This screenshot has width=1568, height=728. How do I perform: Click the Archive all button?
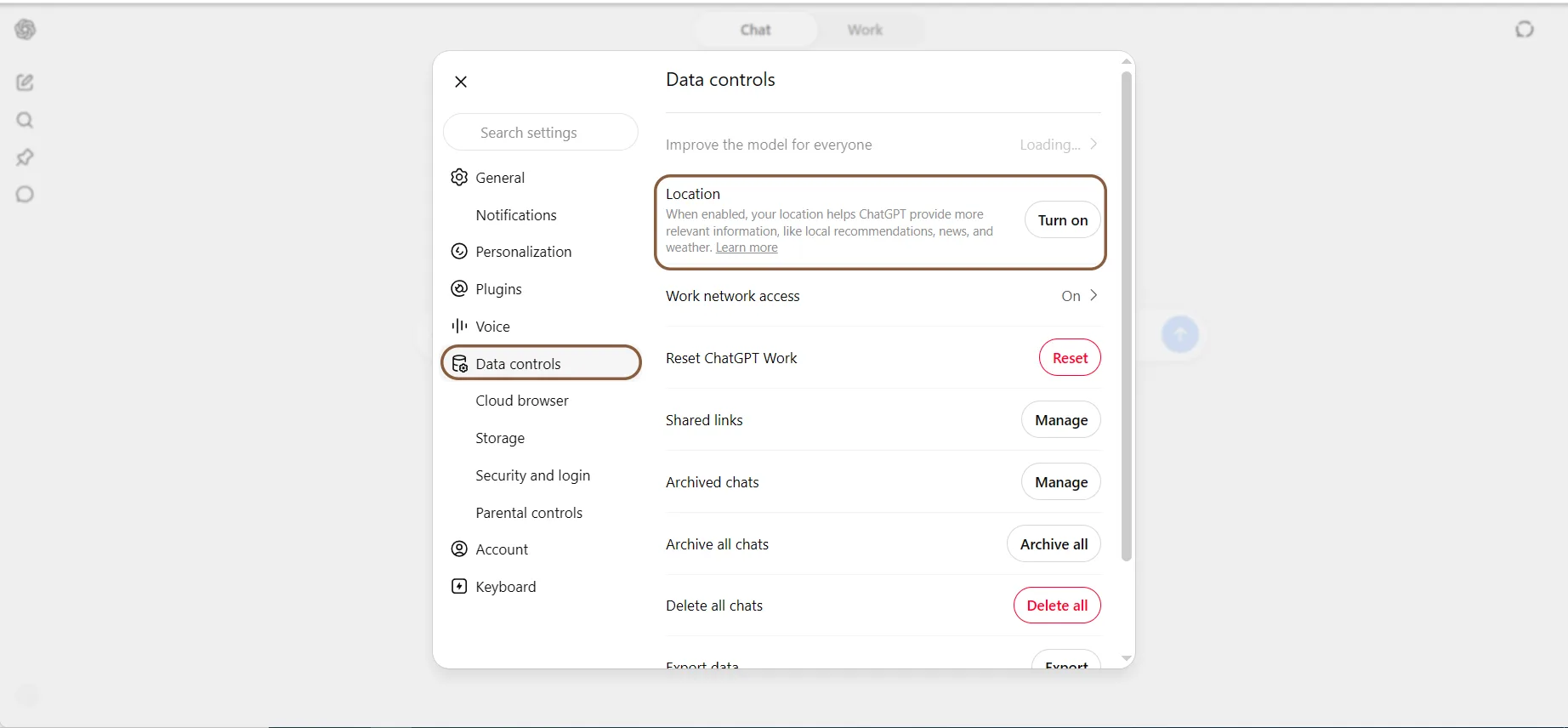pos(1054,544)
